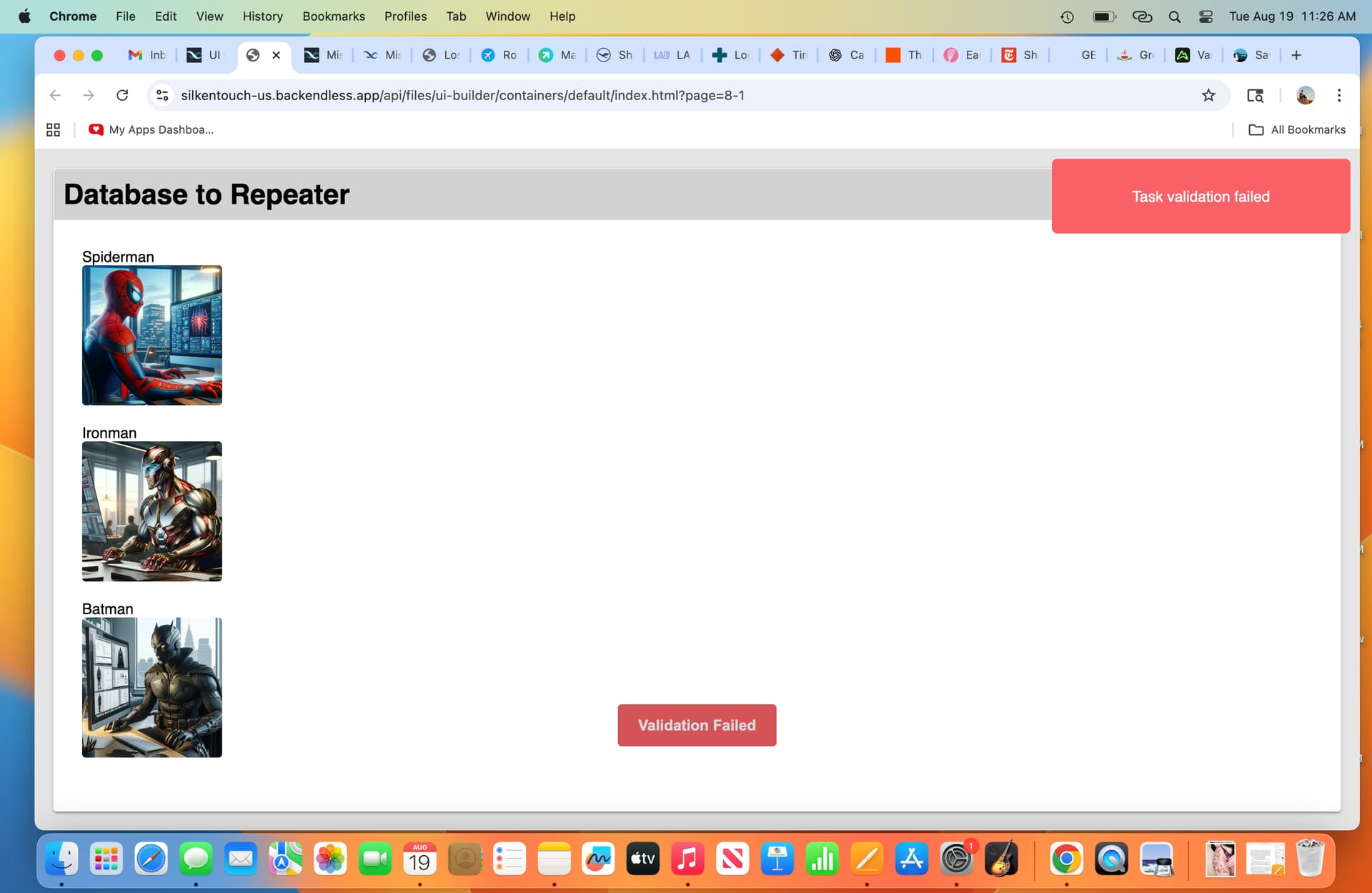Open Control Center in menu bar
Screen dimensions: 1372x893
(1206, 16)
